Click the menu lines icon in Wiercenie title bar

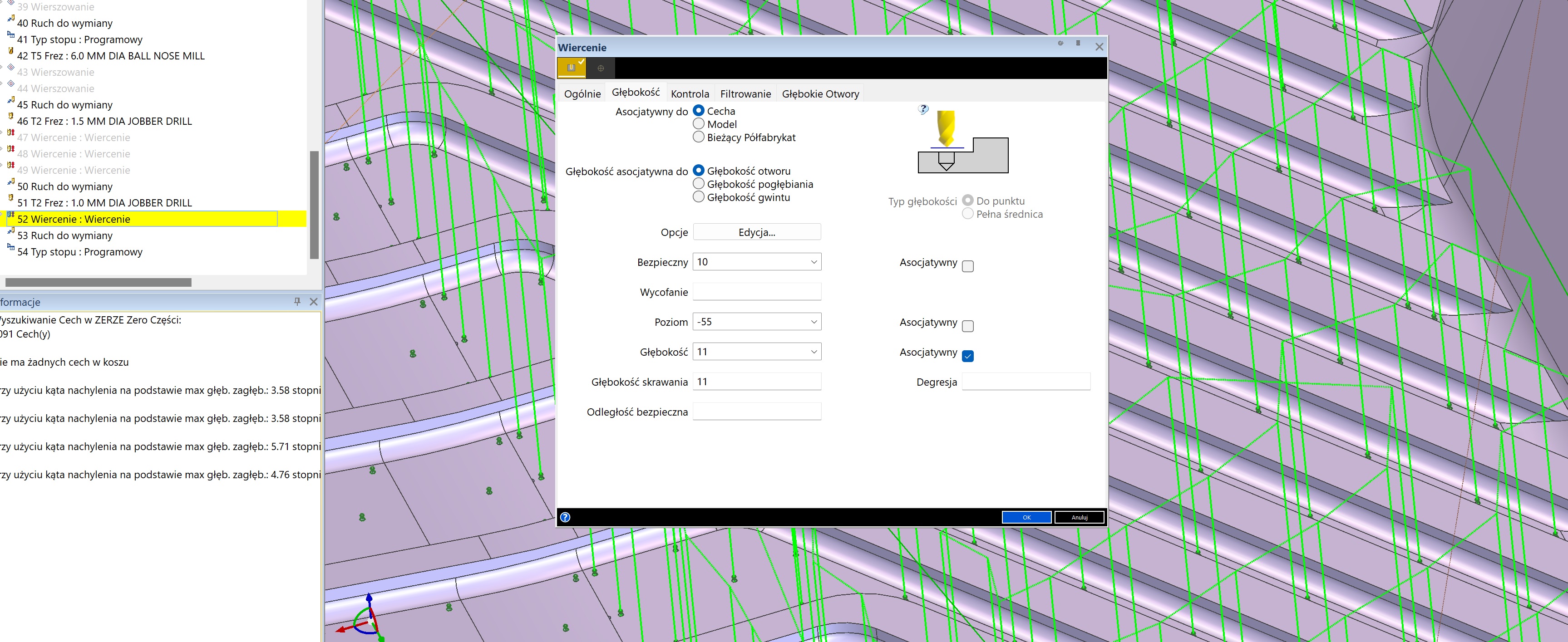pos(1078,43)
